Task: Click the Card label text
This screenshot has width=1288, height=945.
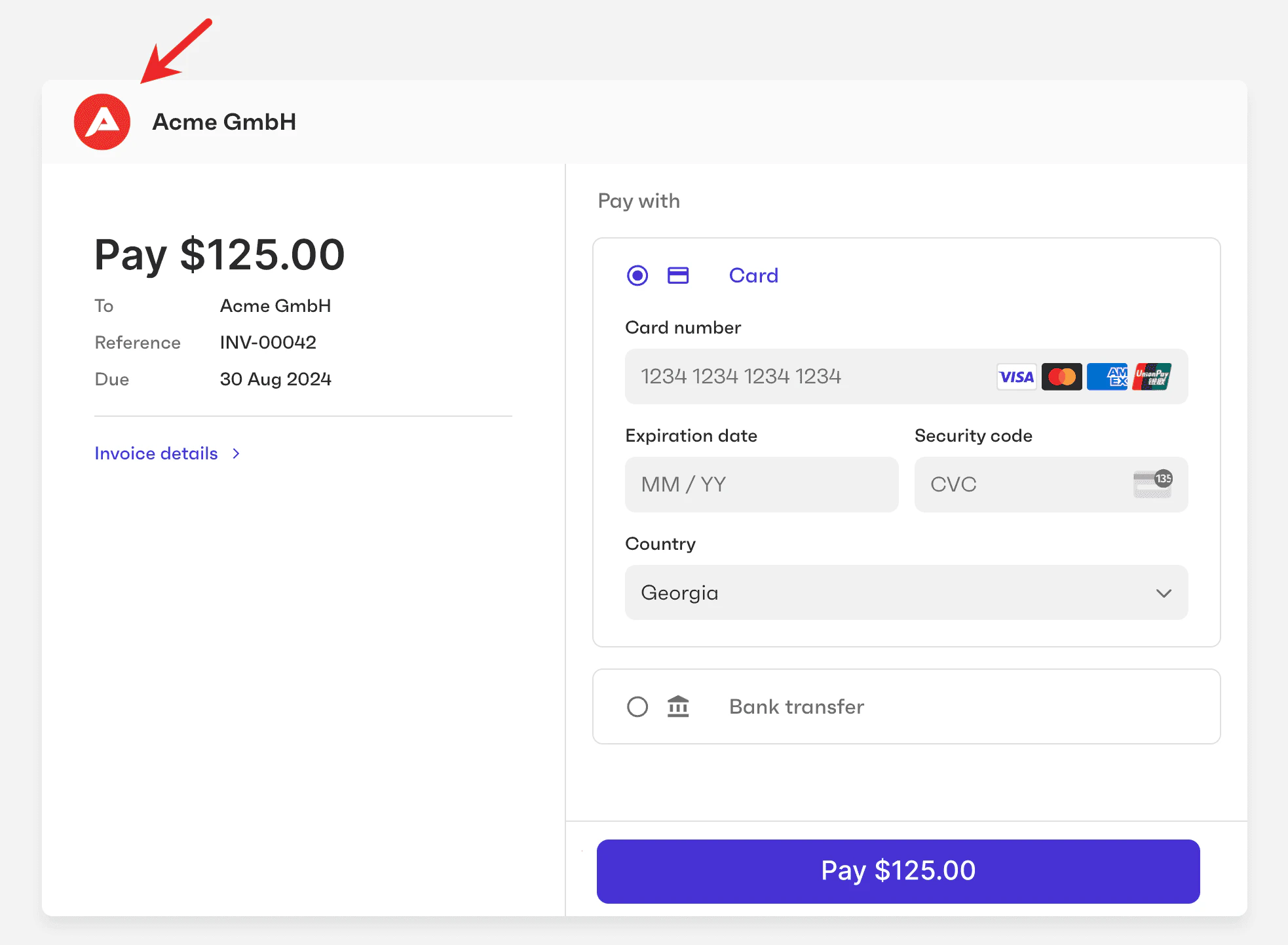Action: coord(753,275)
